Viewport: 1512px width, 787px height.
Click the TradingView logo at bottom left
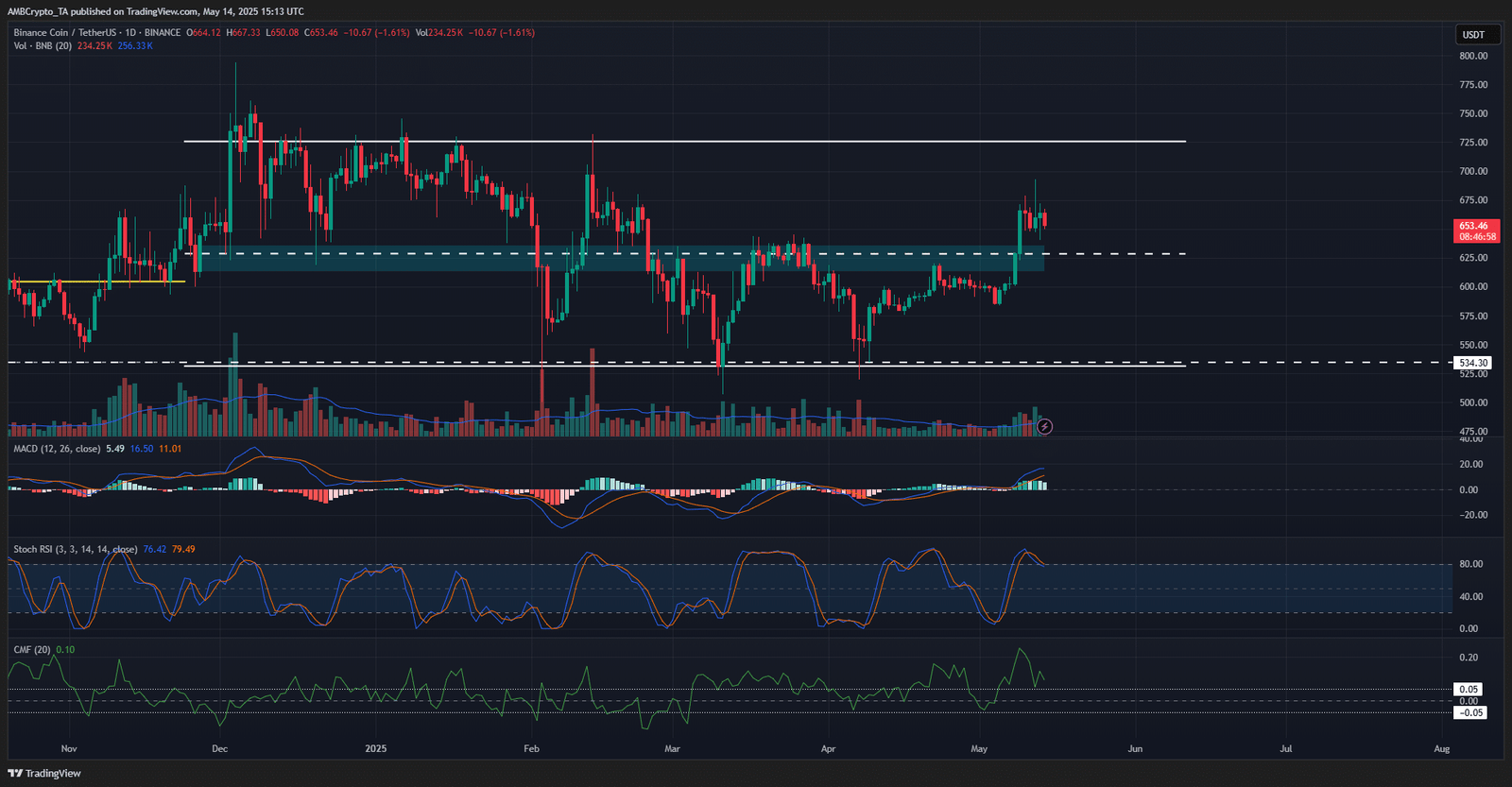click(44, 773)
